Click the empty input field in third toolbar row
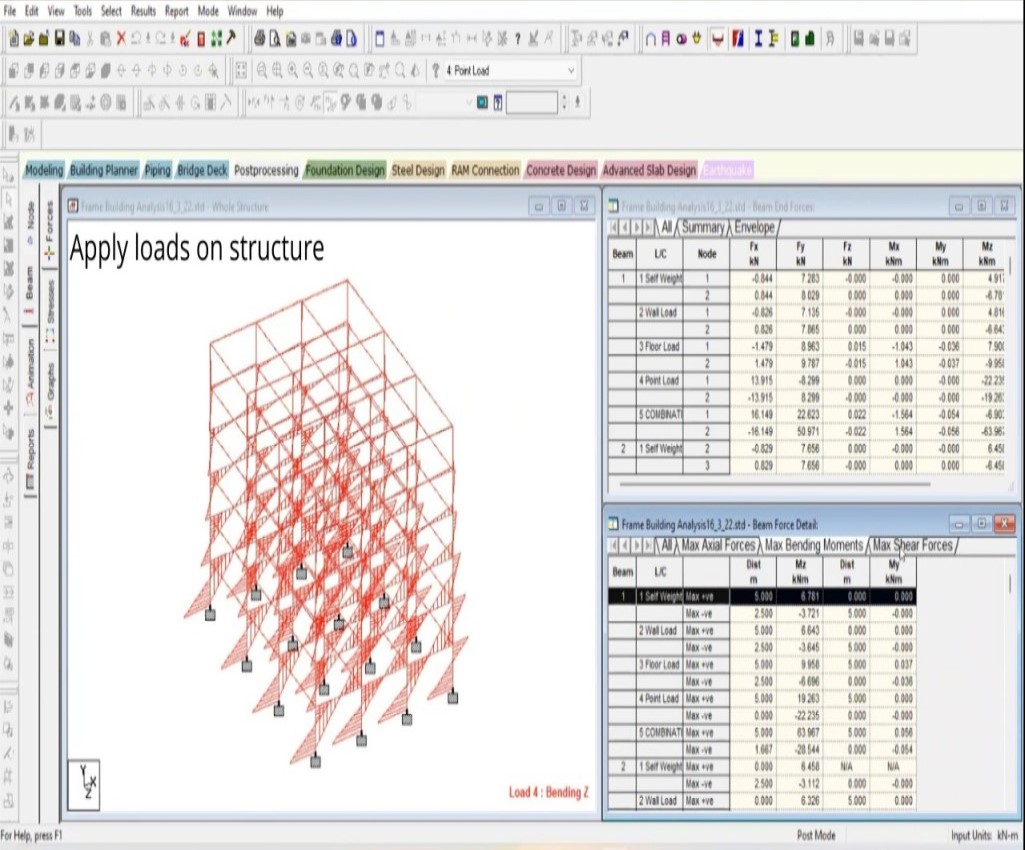The image size is (1025, 850). (x=531, y=102)
